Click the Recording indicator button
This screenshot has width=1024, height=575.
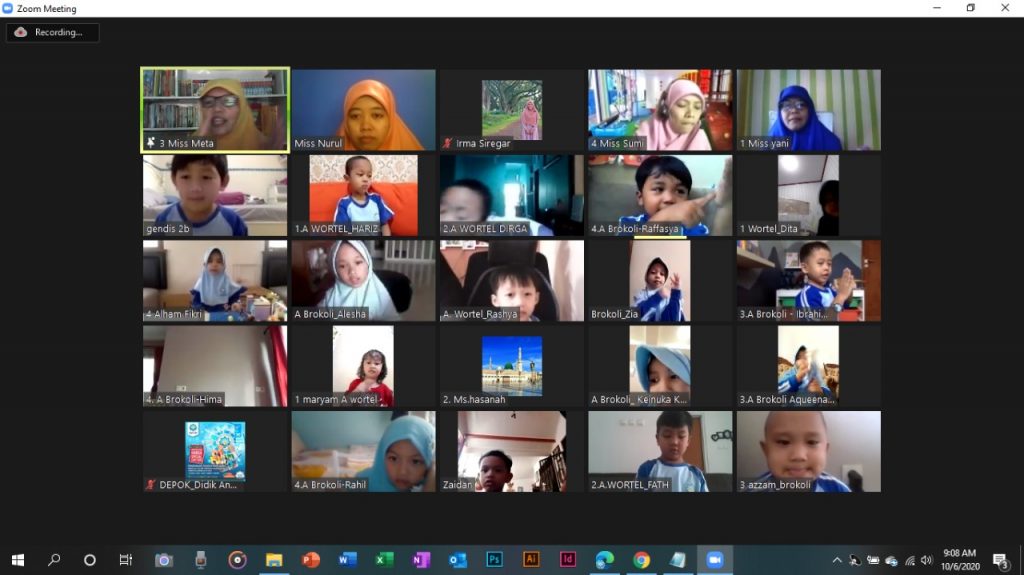pos(52,32)
